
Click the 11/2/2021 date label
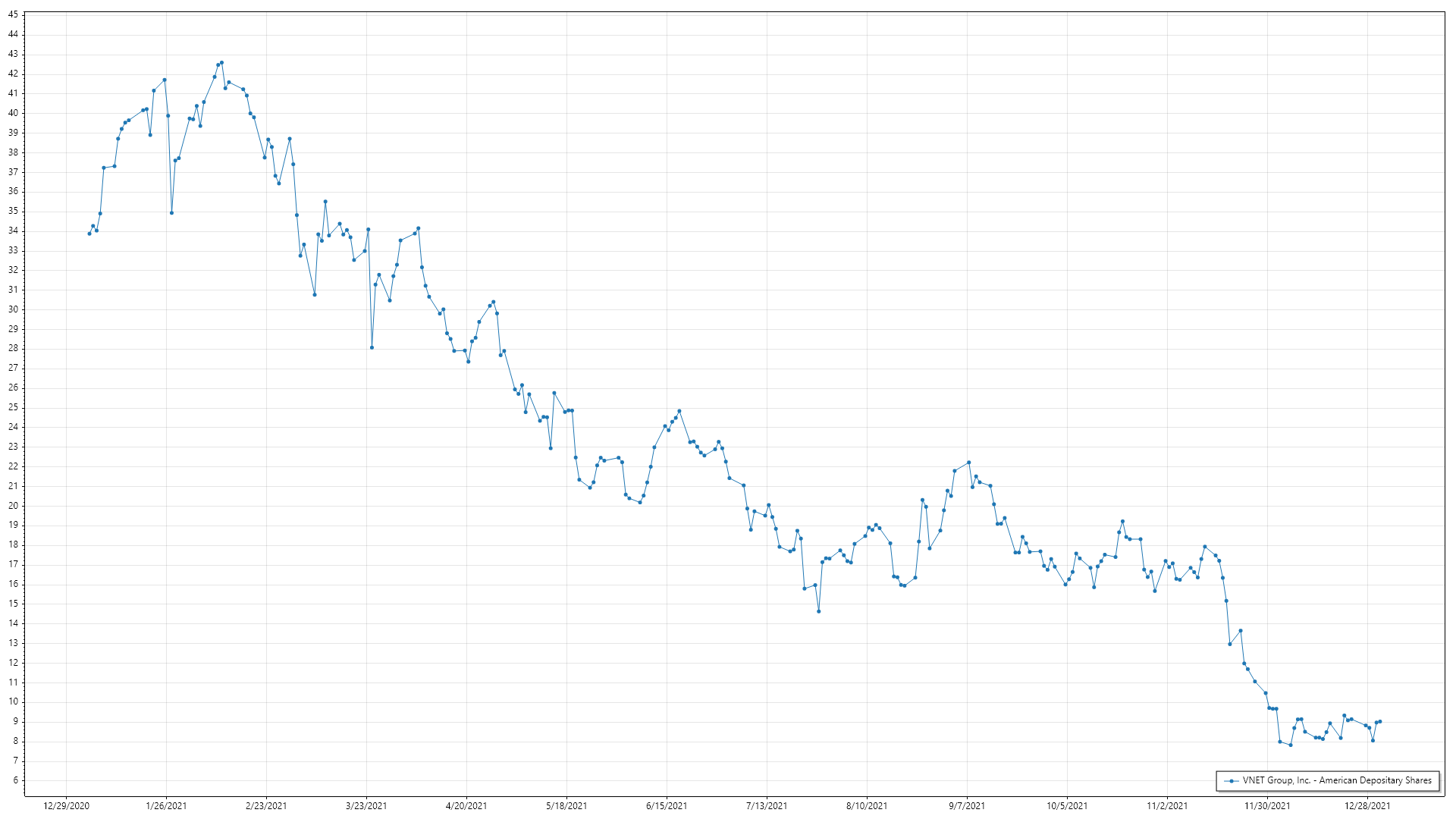pos(1167,806)
